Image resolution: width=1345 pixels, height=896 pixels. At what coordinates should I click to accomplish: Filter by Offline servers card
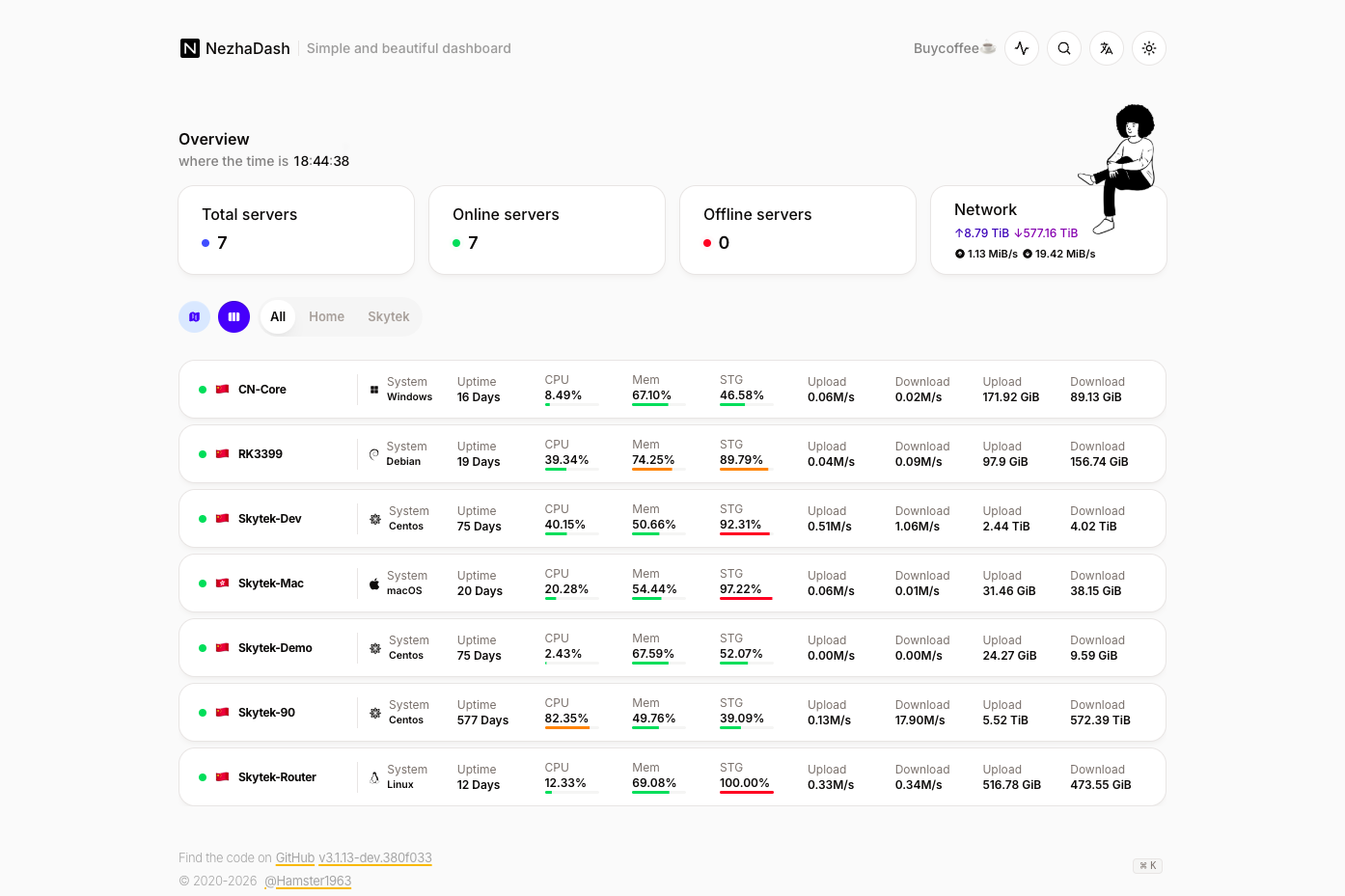tap(798, 230)
